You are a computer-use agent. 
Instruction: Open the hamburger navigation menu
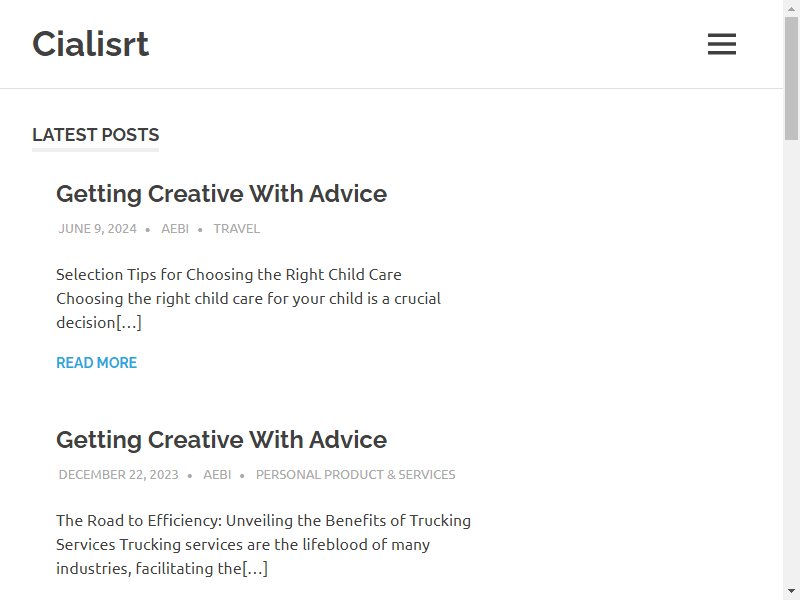coord(721,44)
